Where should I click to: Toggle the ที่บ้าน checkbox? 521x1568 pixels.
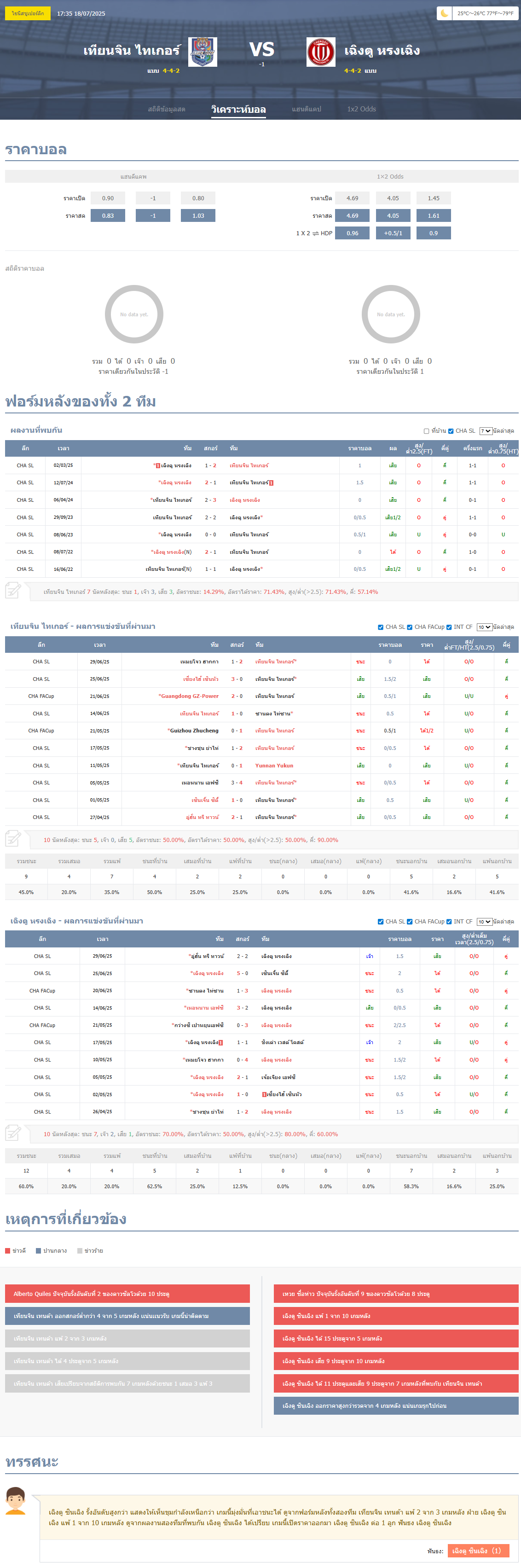[x=426, y=431]
